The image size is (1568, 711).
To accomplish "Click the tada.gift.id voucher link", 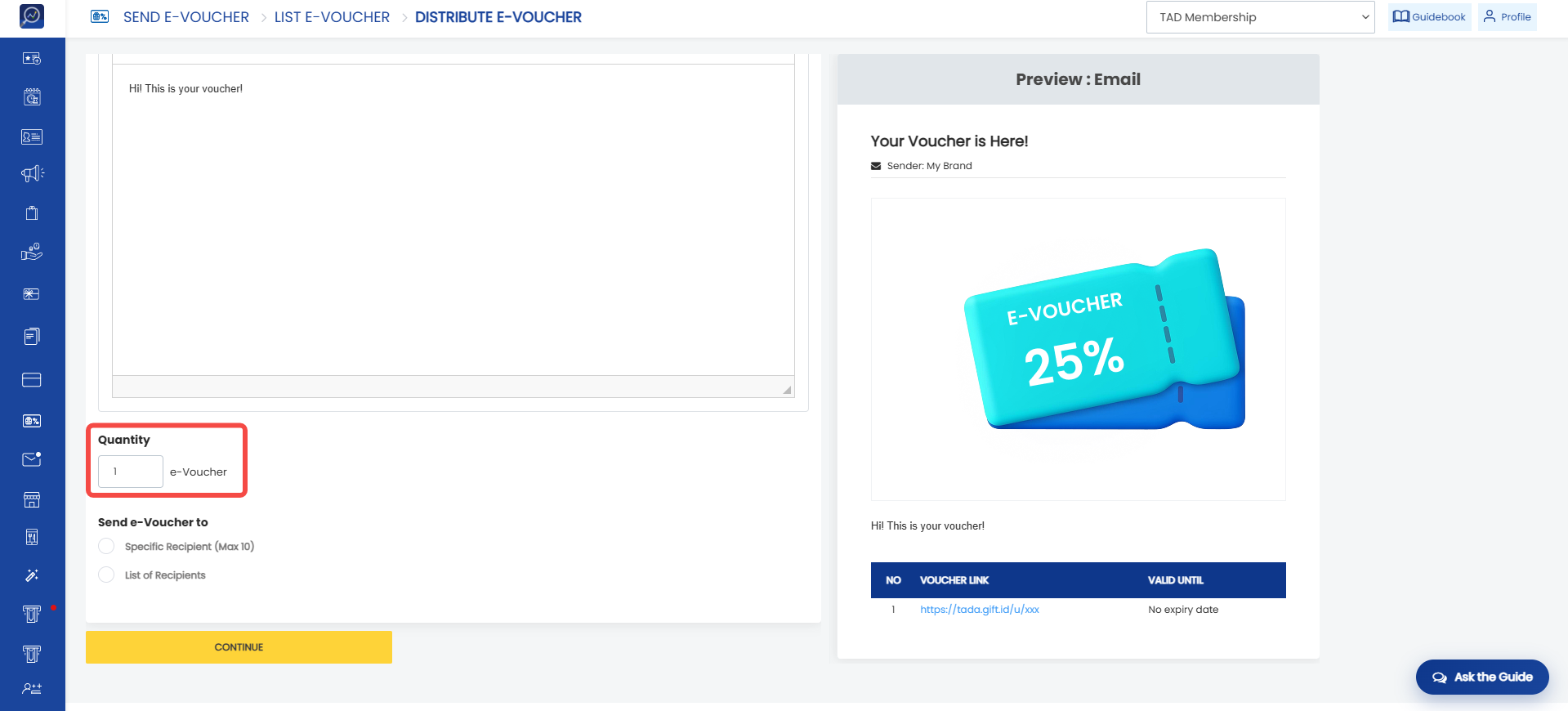I will [x=980, y=610].
